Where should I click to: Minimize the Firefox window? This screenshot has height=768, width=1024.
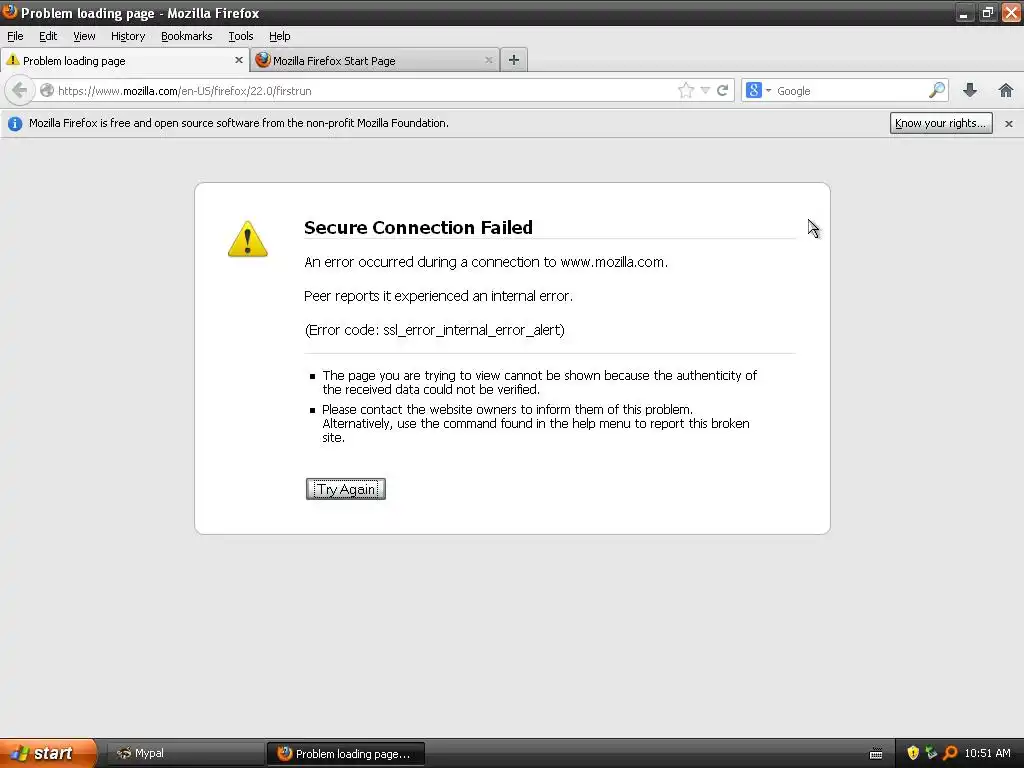click(x=963, y=13)
